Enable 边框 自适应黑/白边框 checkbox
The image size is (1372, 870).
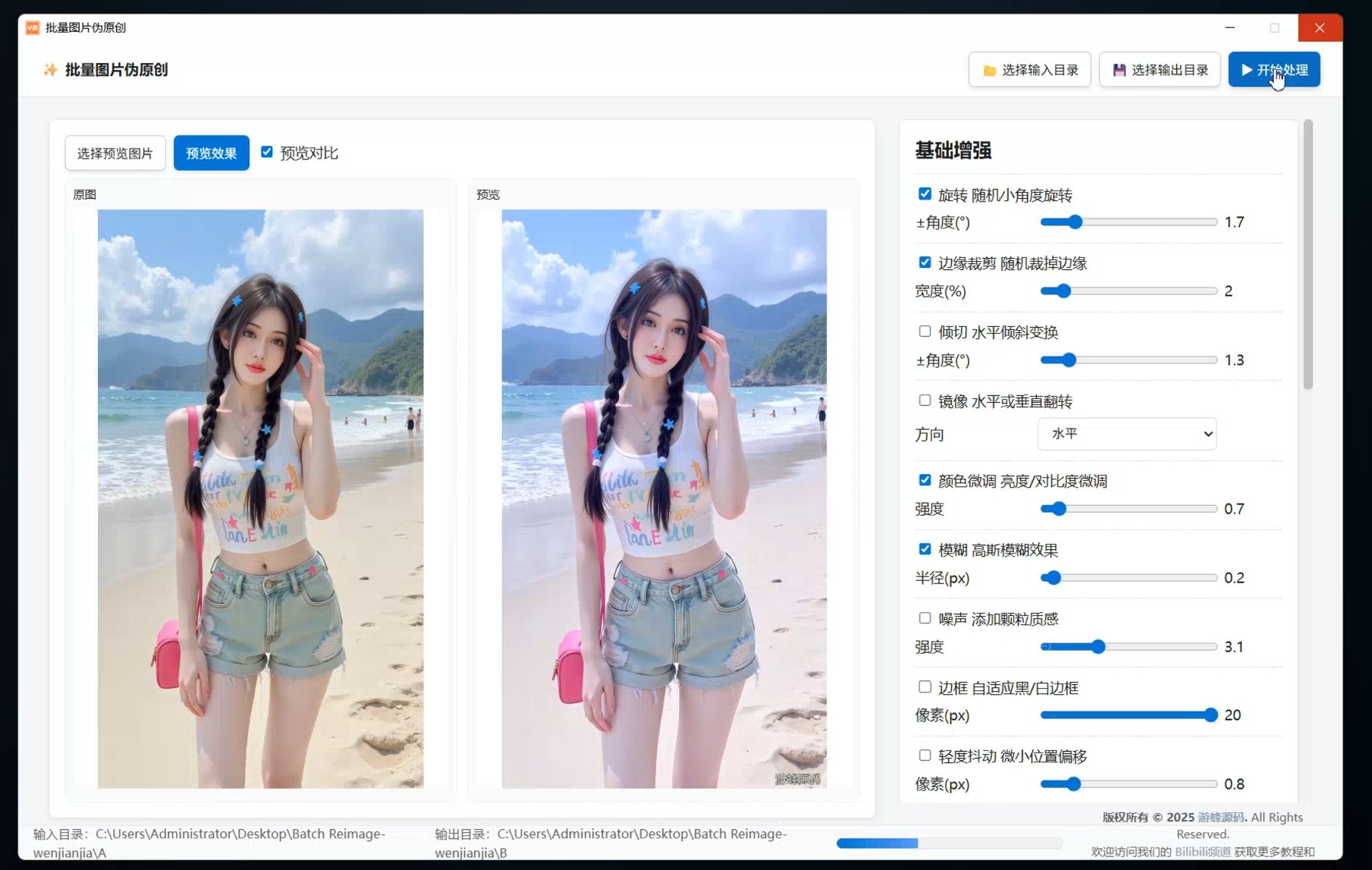(925, 686)
